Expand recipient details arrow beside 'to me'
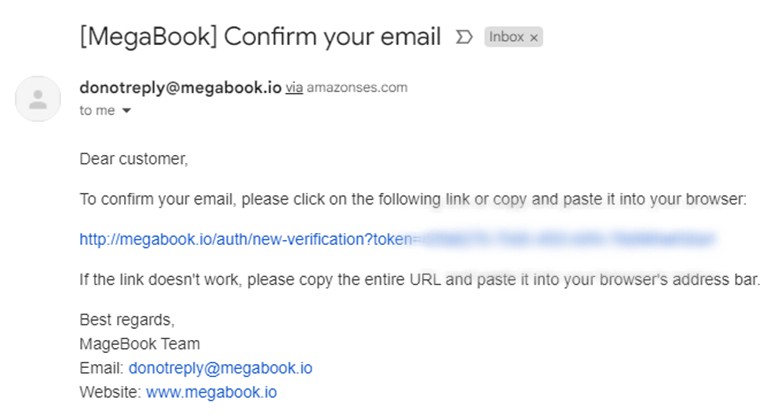This screenshot has height=419, width=779. click(127, 110)
